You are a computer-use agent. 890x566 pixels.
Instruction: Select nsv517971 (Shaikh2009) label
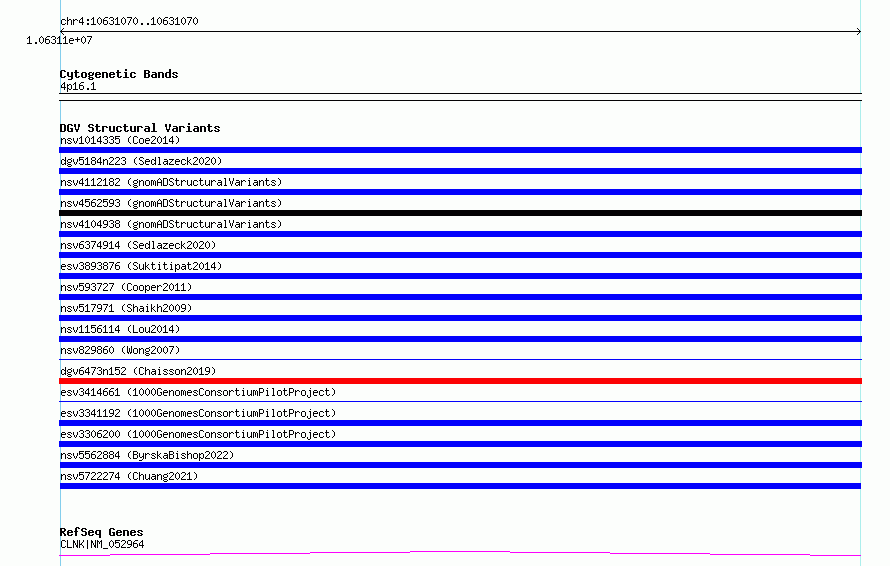coord(126,308)
